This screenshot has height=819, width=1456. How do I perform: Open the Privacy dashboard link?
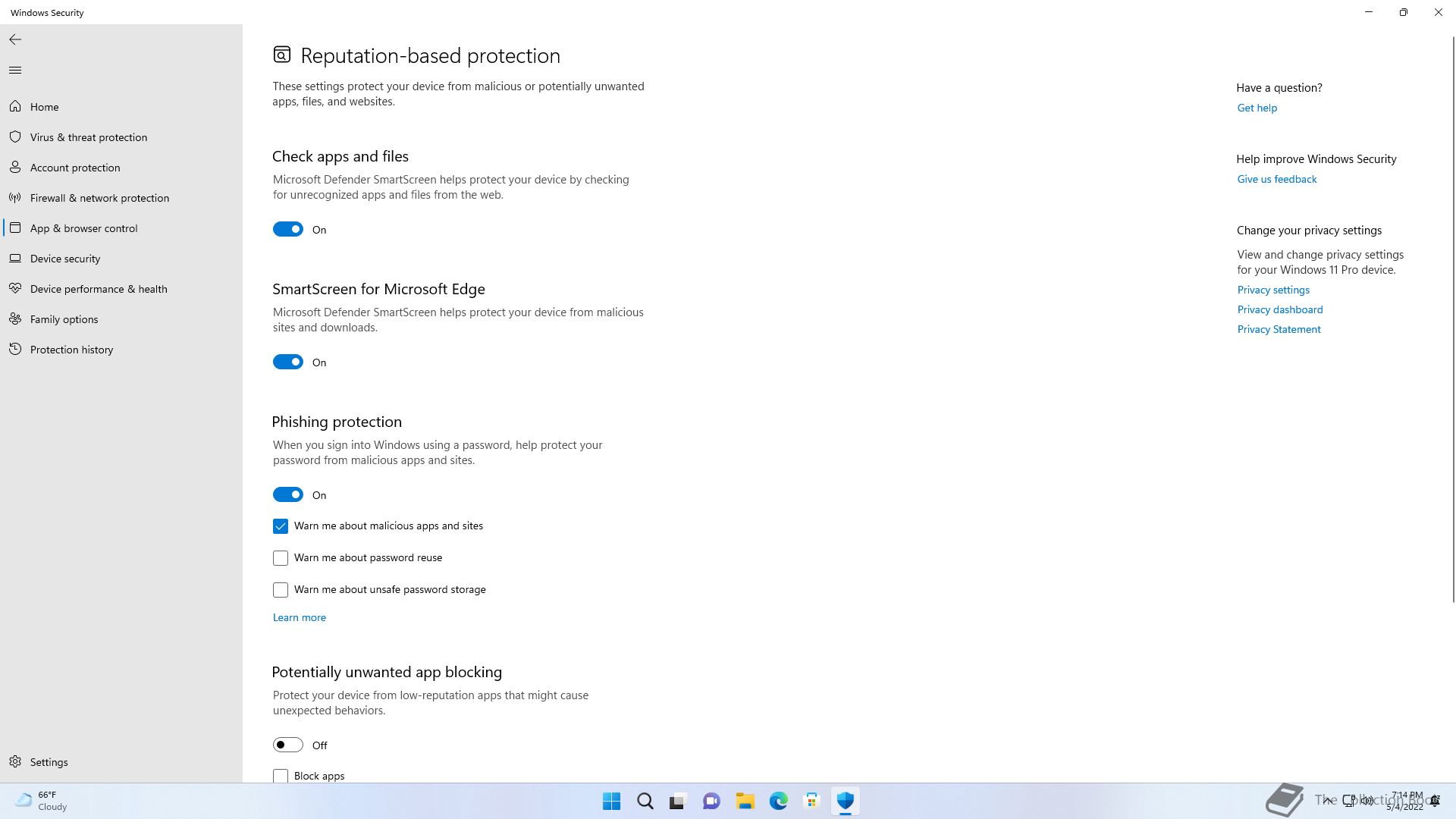click(x=1279, y=309)
